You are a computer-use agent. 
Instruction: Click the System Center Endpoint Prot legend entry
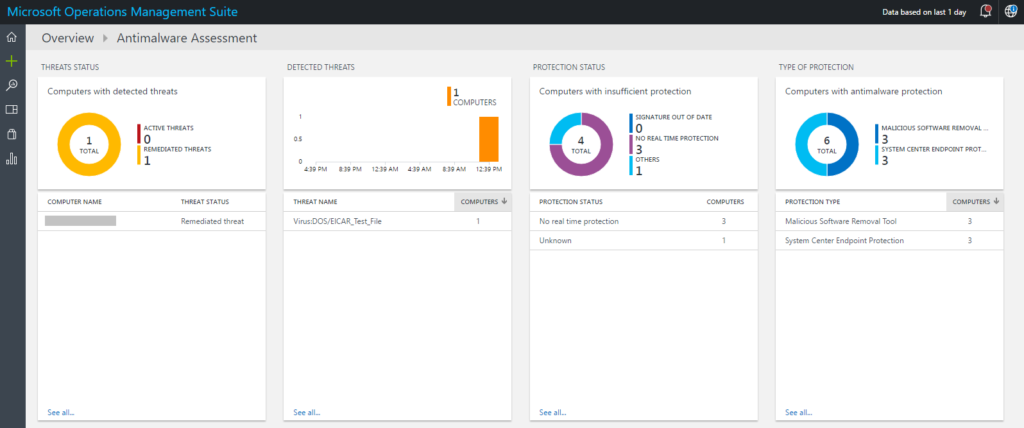pyautogui.click(x=931, y=156)
